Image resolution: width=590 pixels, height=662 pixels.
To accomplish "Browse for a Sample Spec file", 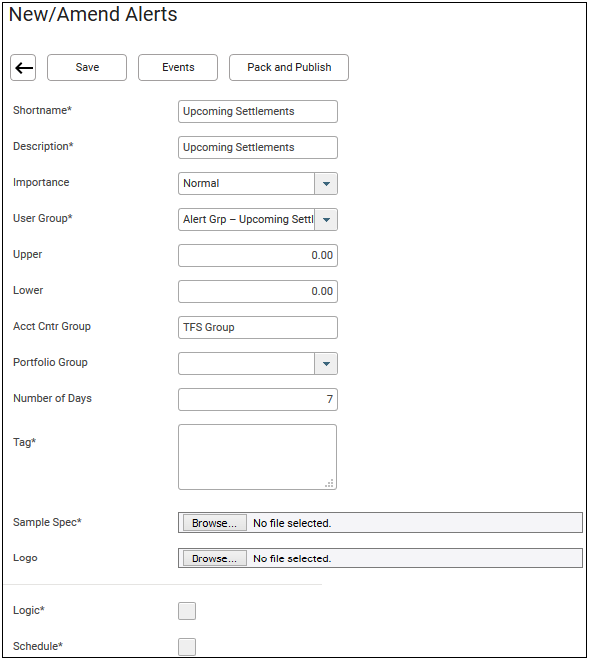I will tap(215, 523).
